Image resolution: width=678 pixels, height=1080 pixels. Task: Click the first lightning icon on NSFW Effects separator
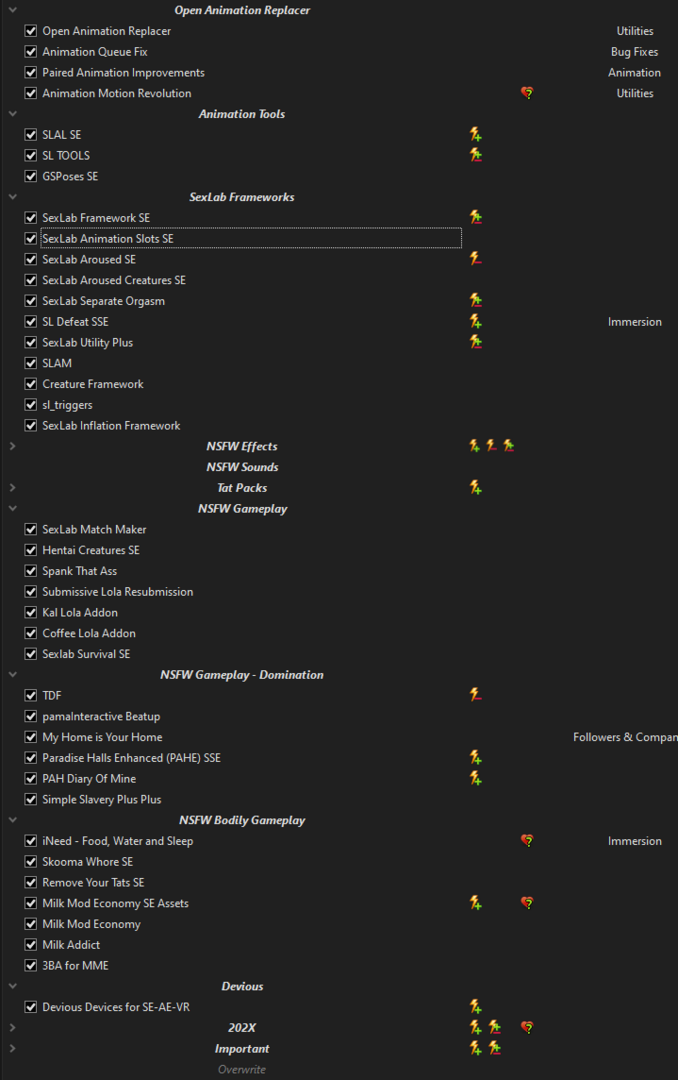tap(475, 446)
